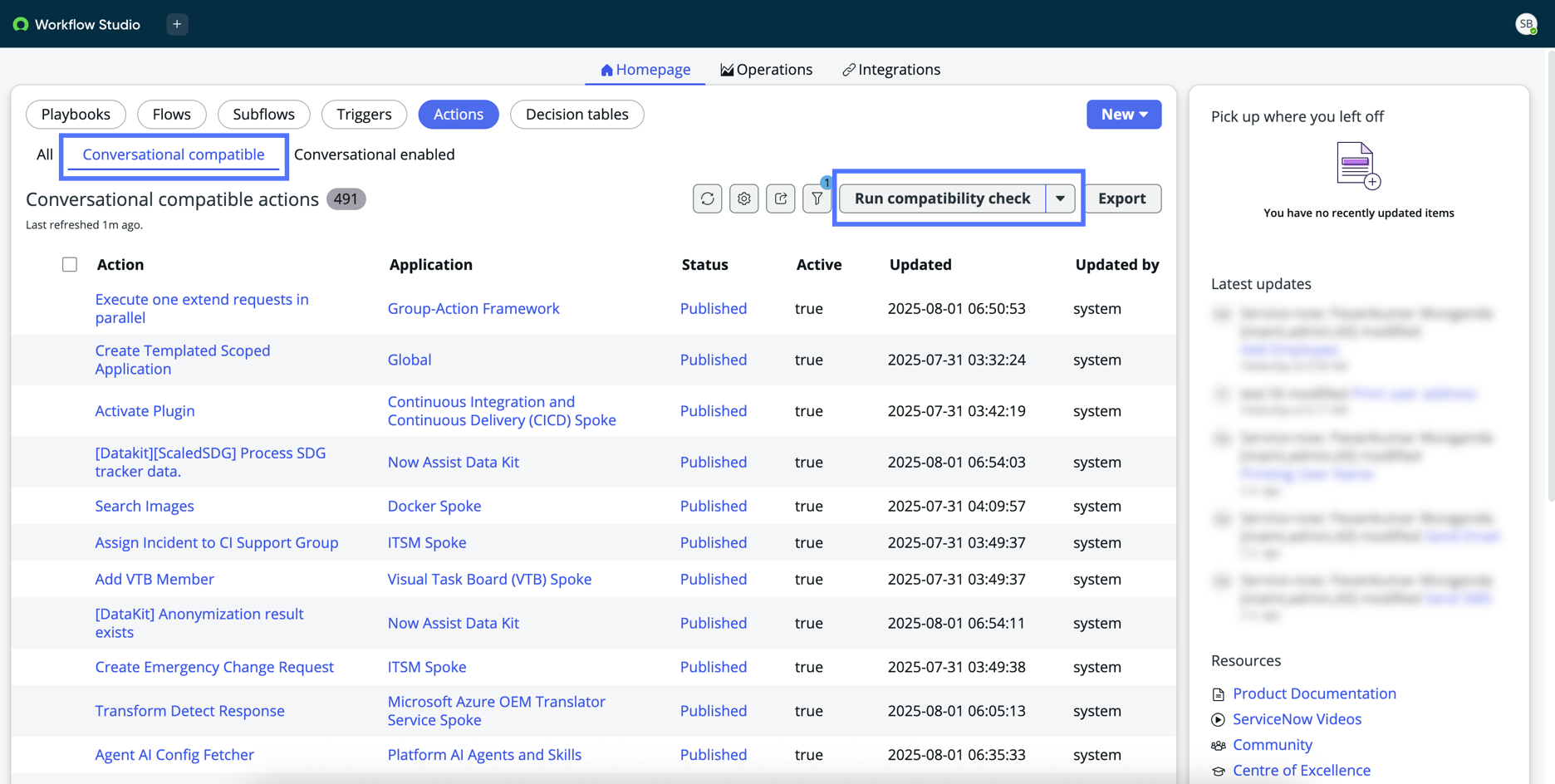The image size is (1555, 784).
Task: Open Product Documentation resource link
Action: point(1314,693)
